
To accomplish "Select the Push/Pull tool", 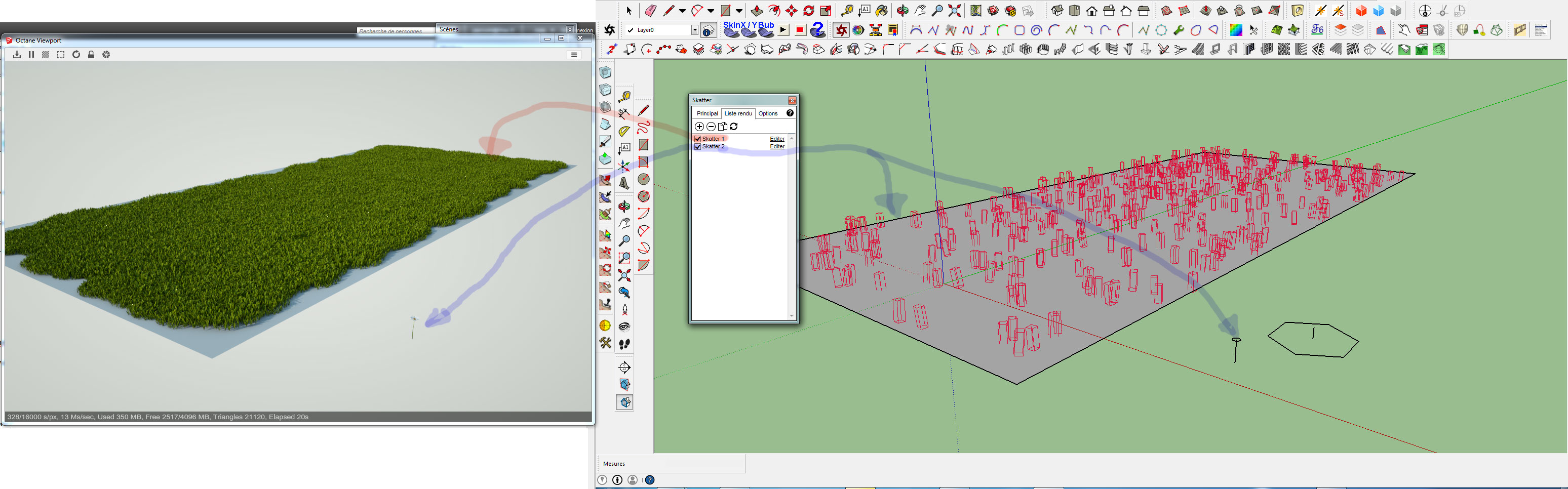I will (757, 11).
